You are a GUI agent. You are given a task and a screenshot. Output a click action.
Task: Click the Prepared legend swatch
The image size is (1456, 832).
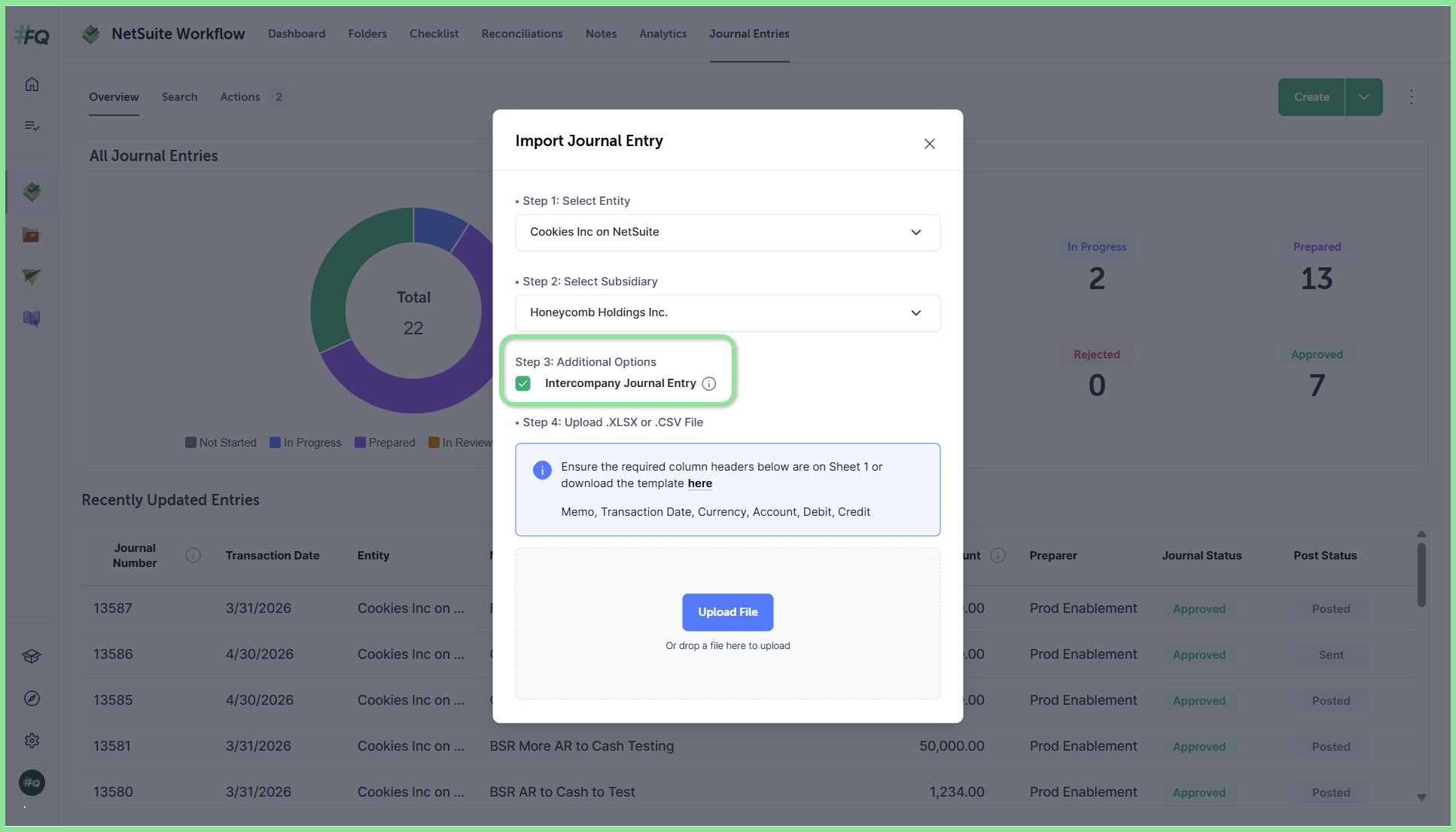pyautogui.click(x=361, y=443)
